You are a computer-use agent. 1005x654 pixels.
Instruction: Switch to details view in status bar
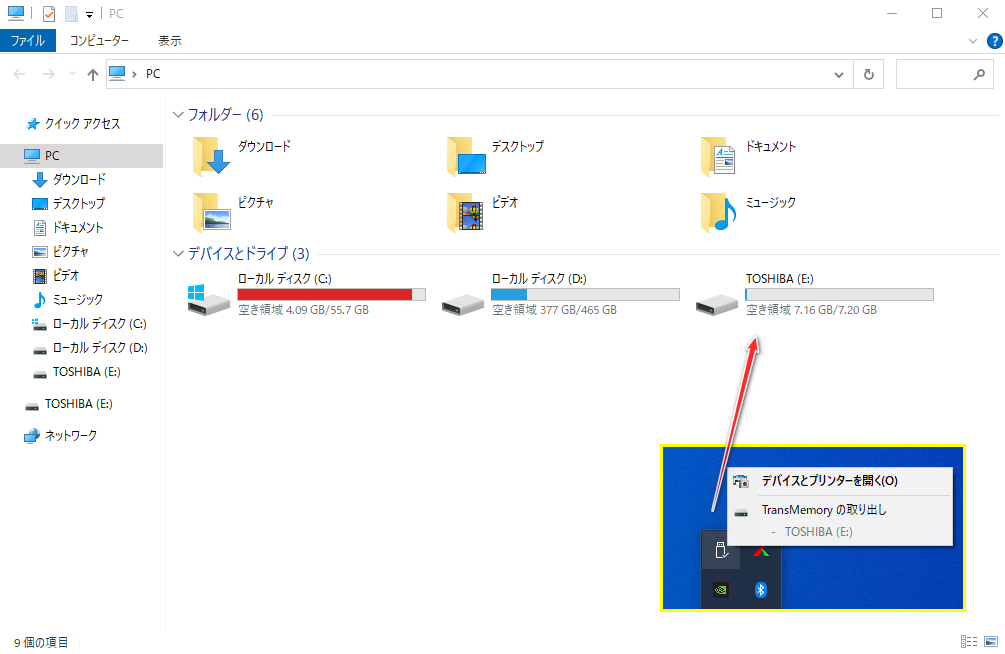tap(967, 641)
